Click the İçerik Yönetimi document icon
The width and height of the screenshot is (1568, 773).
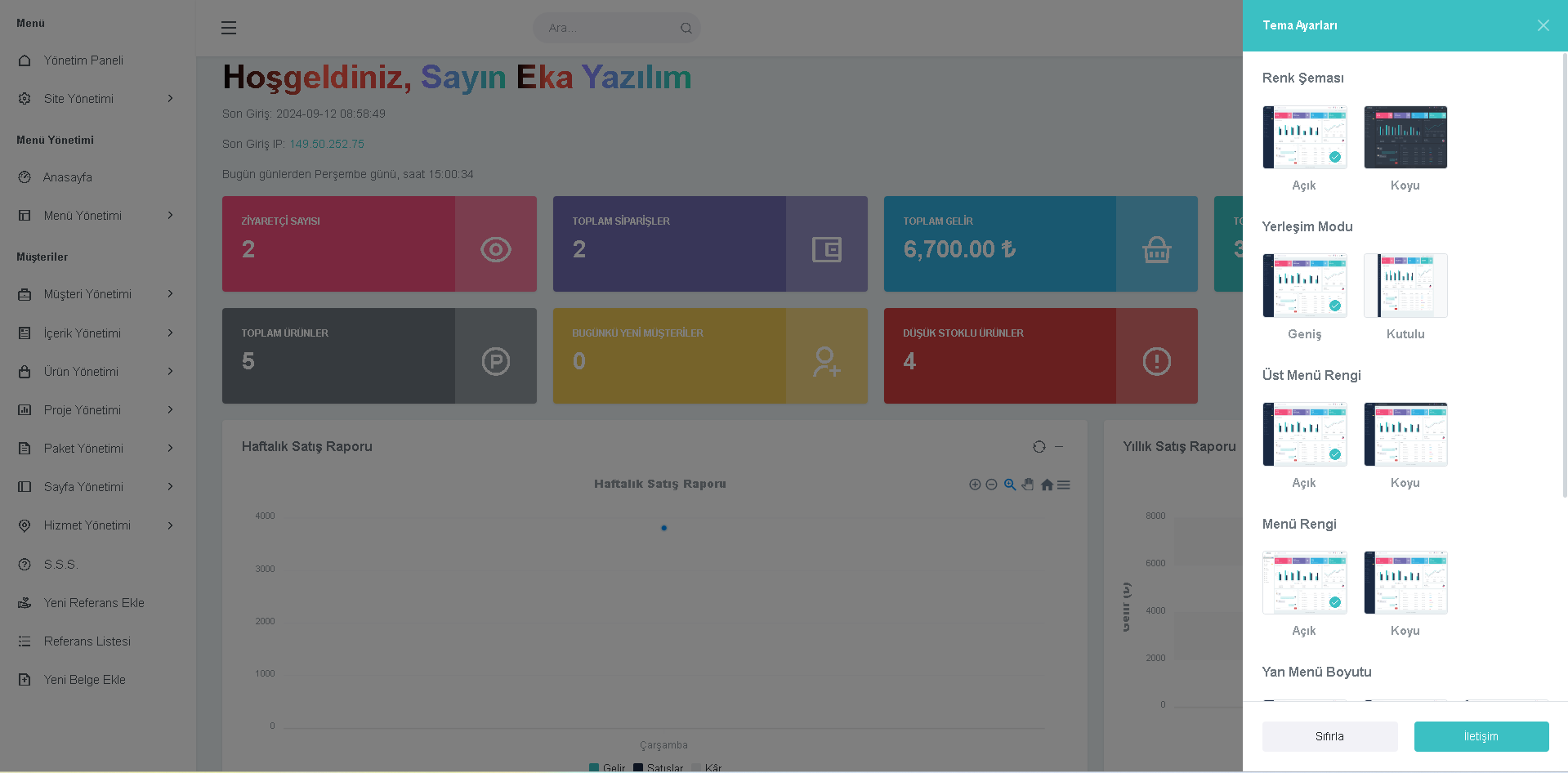coord(25,333)
